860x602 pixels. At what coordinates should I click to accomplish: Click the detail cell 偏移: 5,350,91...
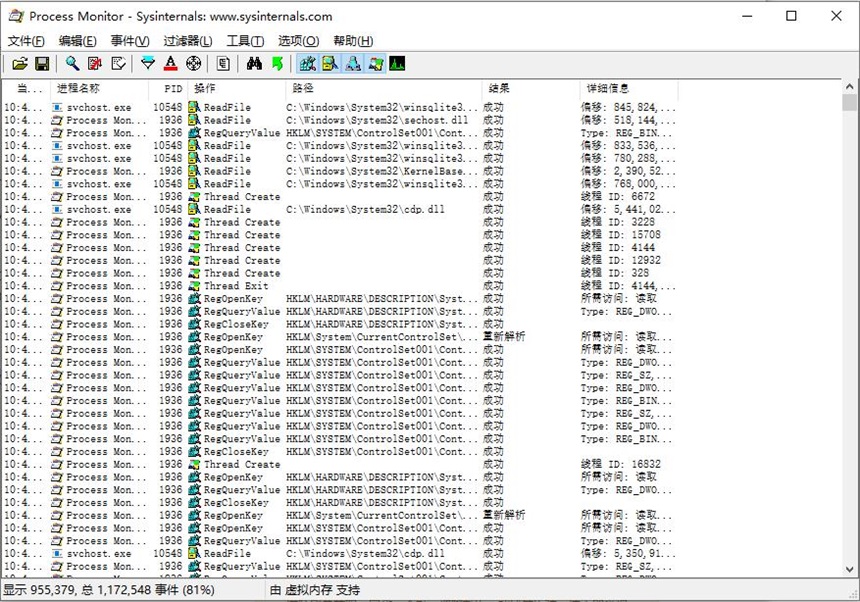(x=627, y=554)
